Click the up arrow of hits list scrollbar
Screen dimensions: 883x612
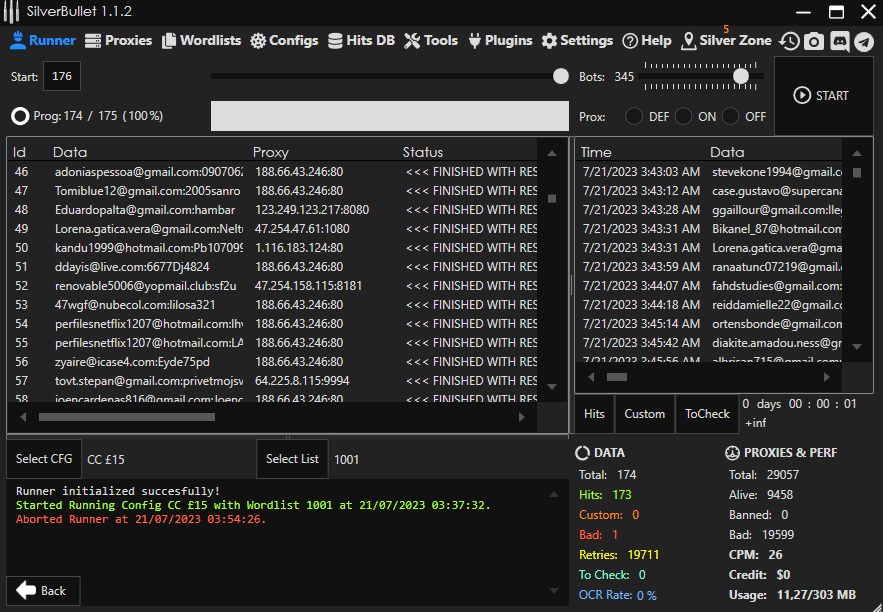(857, 153)
